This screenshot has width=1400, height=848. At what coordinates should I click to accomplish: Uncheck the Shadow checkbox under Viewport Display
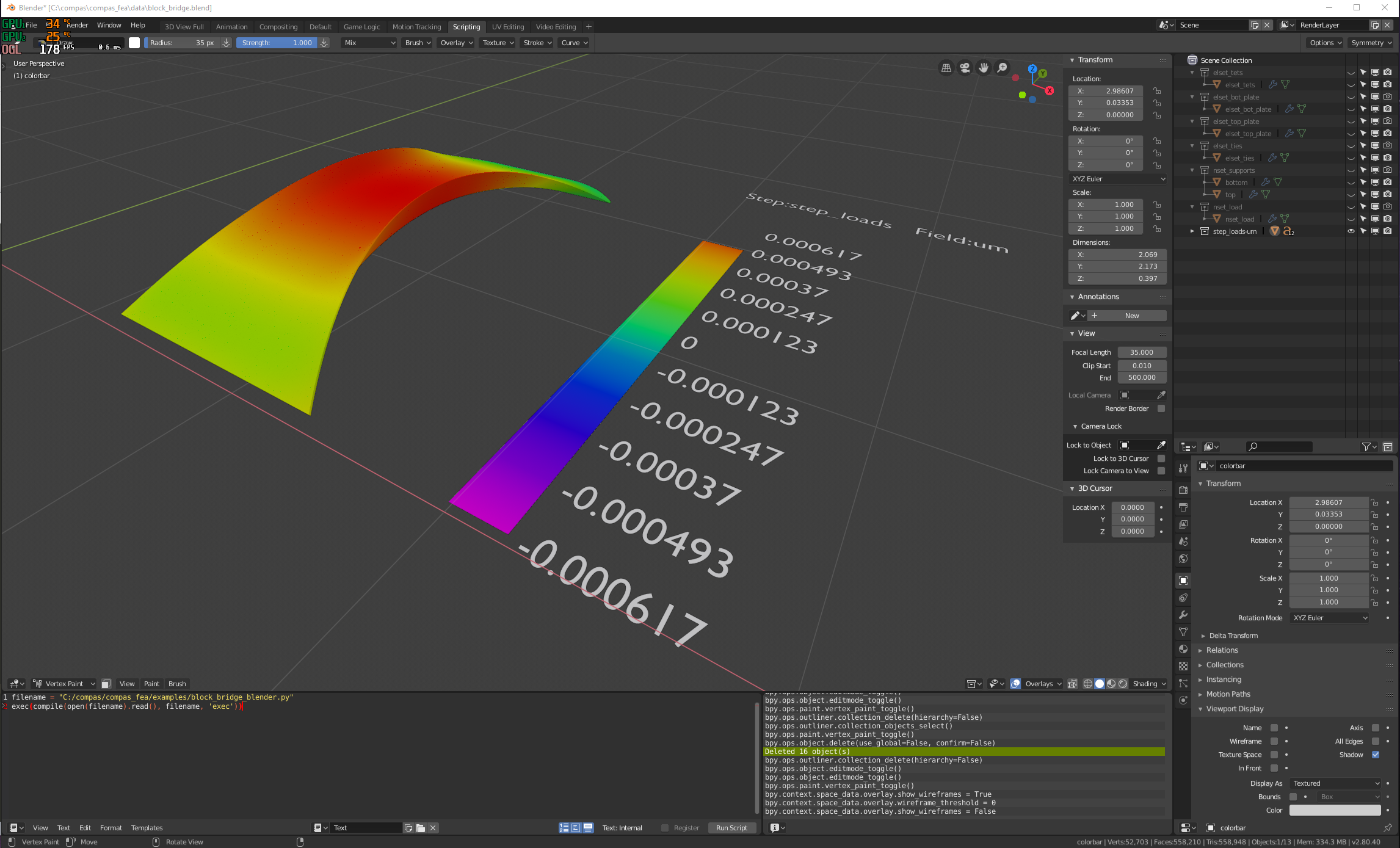pyautogui.click(x=1375, y=755)
